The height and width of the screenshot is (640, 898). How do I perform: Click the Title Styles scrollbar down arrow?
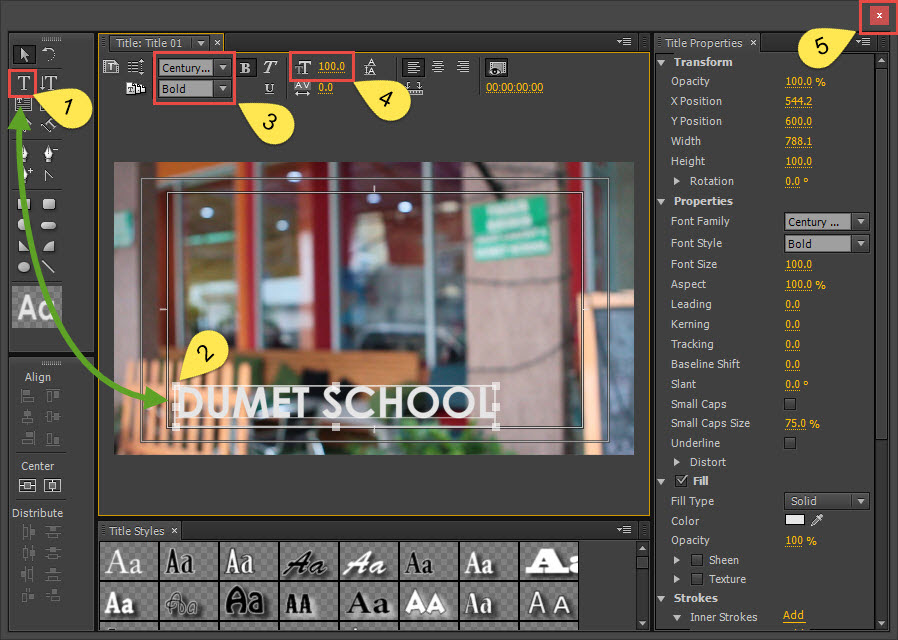point(642,623)
